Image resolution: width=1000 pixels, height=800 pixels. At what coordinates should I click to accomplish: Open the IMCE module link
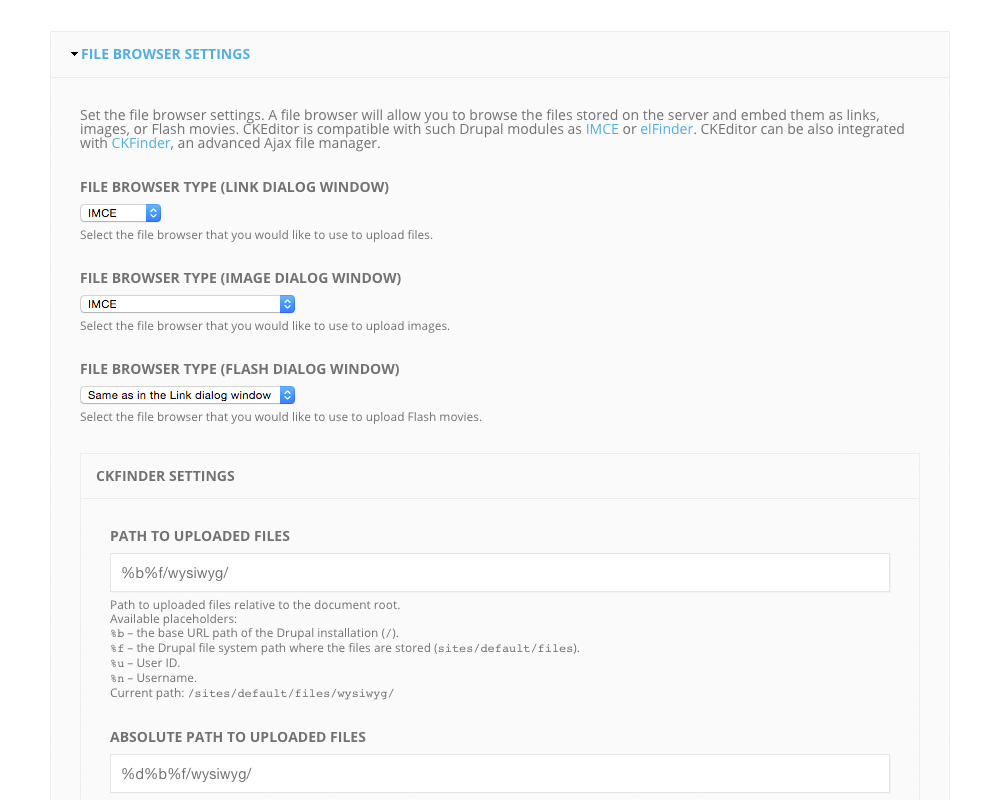(x=602, y=129)
